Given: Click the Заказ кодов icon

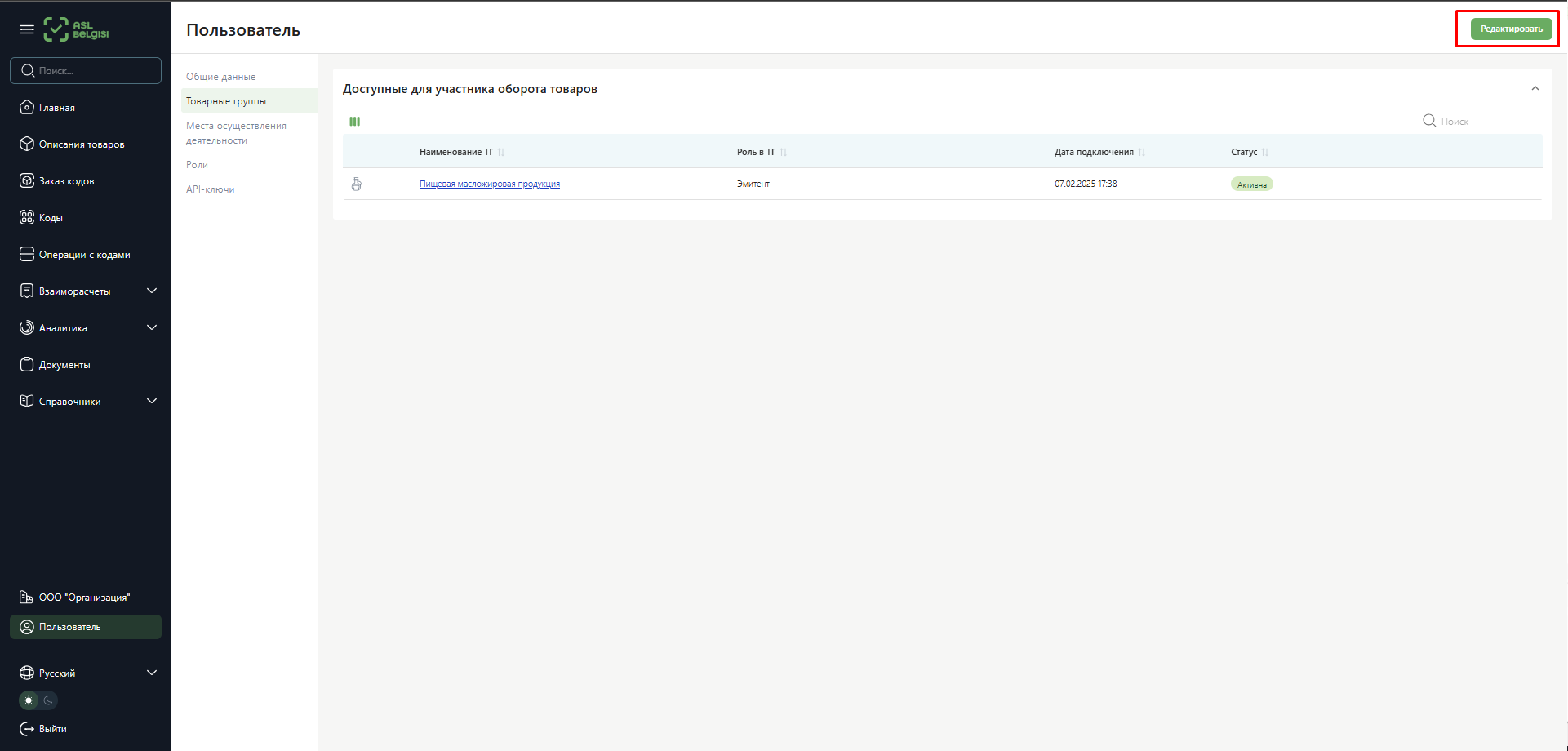Looking at the screenshot, I should (x=27, y=180).
